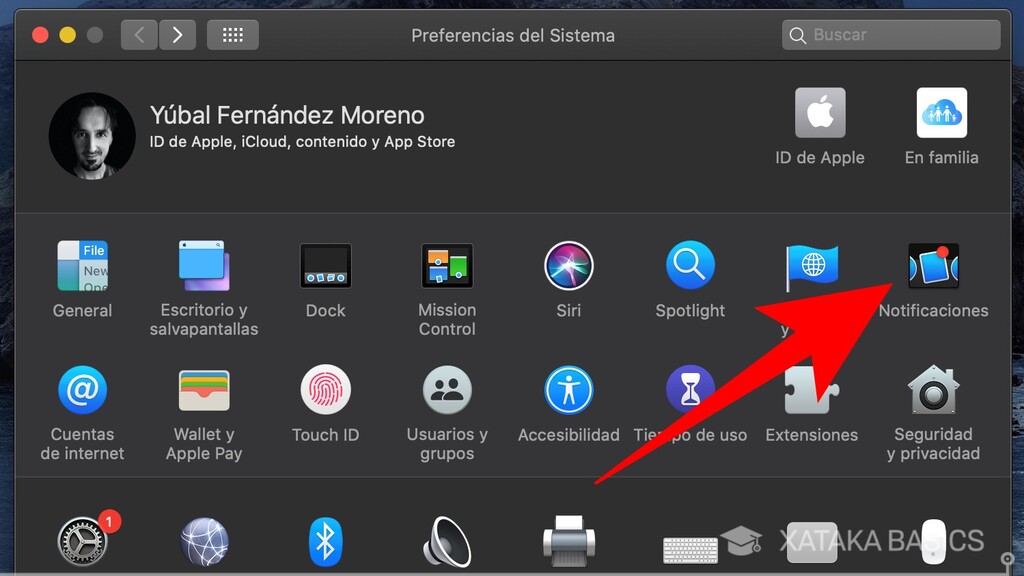Open Seguridad y privacidad preferences

tap(933, 391)
